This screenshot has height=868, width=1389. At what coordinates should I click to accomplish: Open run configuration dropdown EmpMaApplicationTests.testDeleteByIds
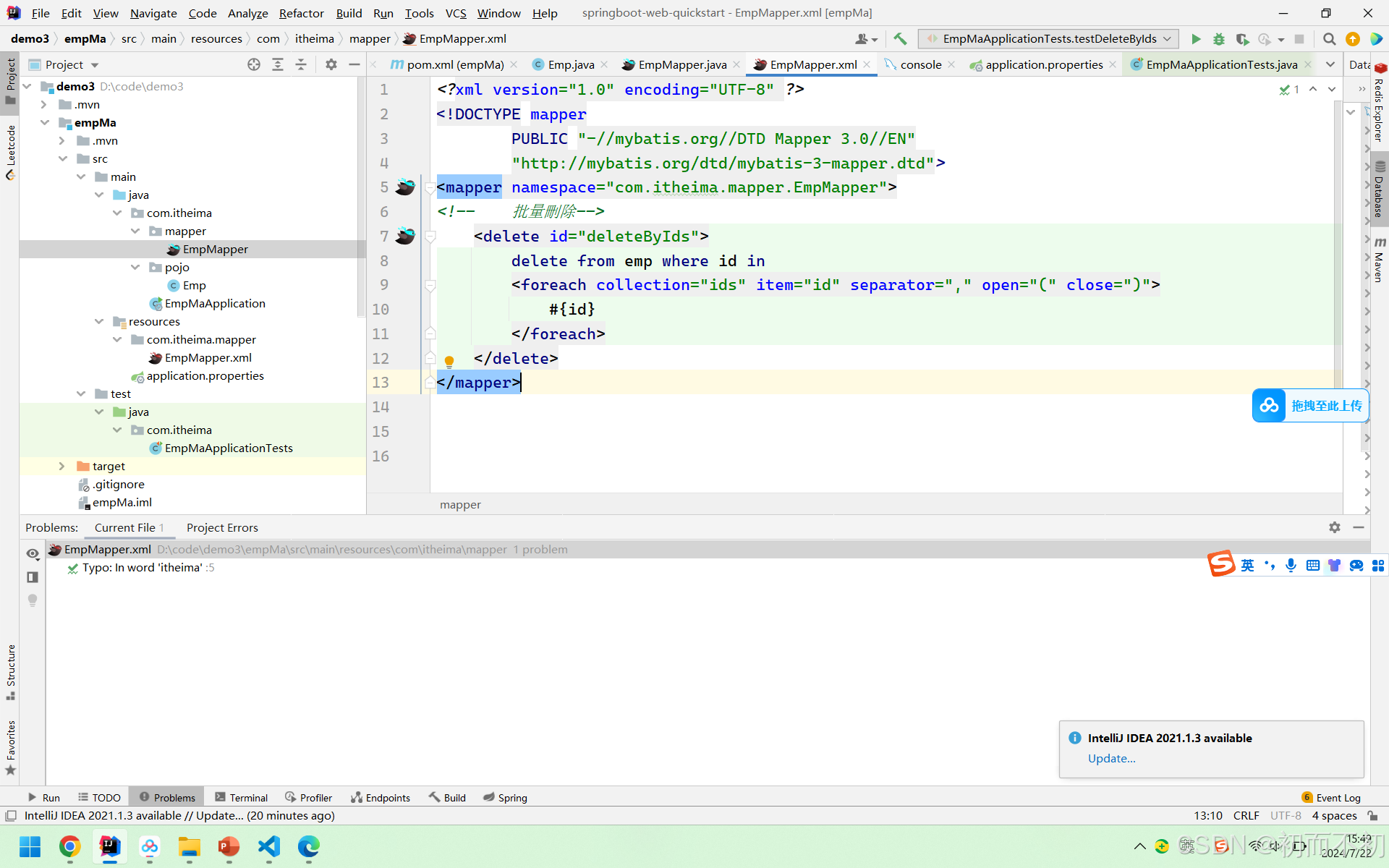(x=1048, y=39)
